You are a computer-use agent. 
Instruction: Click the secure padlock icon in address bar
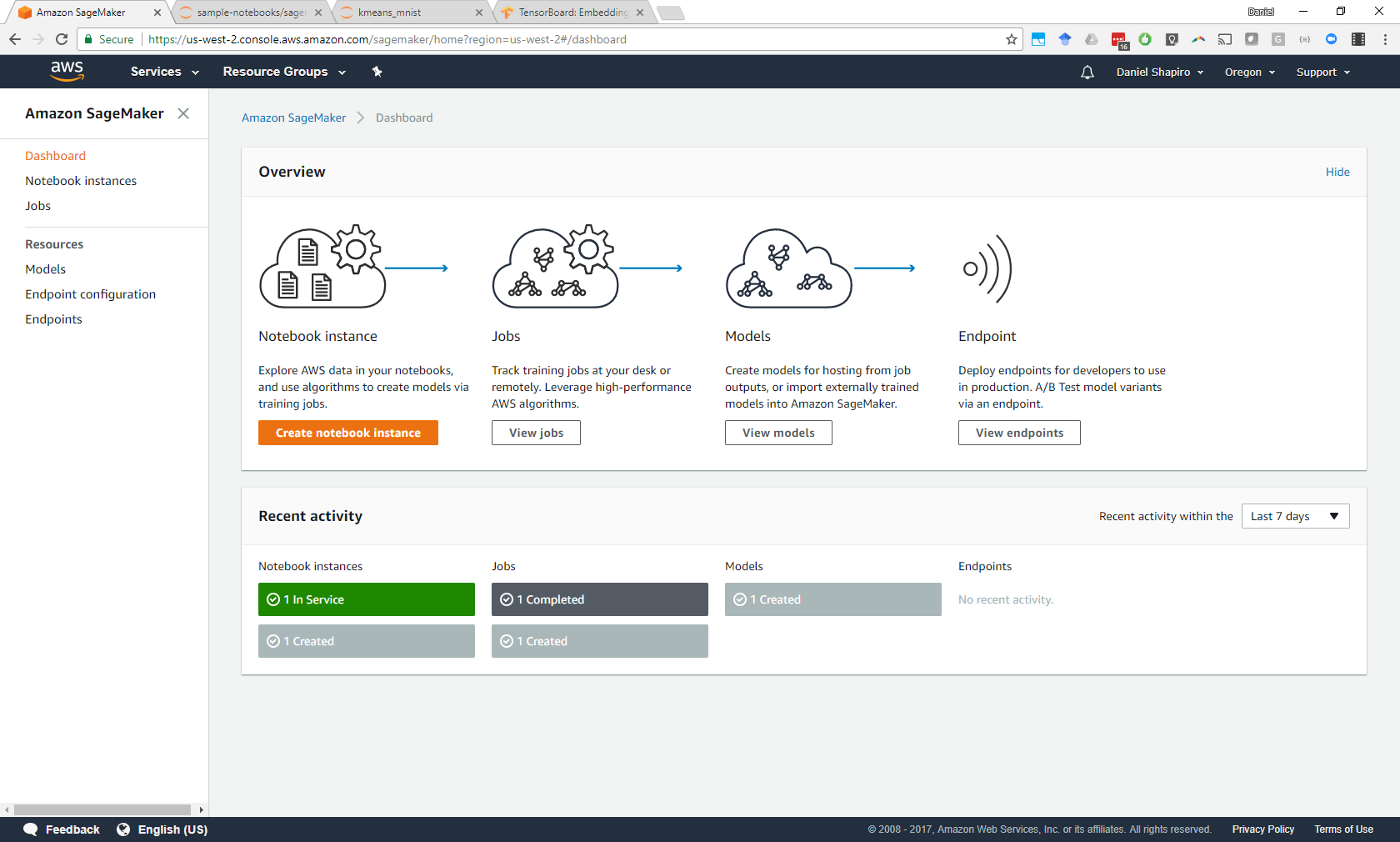coord(88,39)
